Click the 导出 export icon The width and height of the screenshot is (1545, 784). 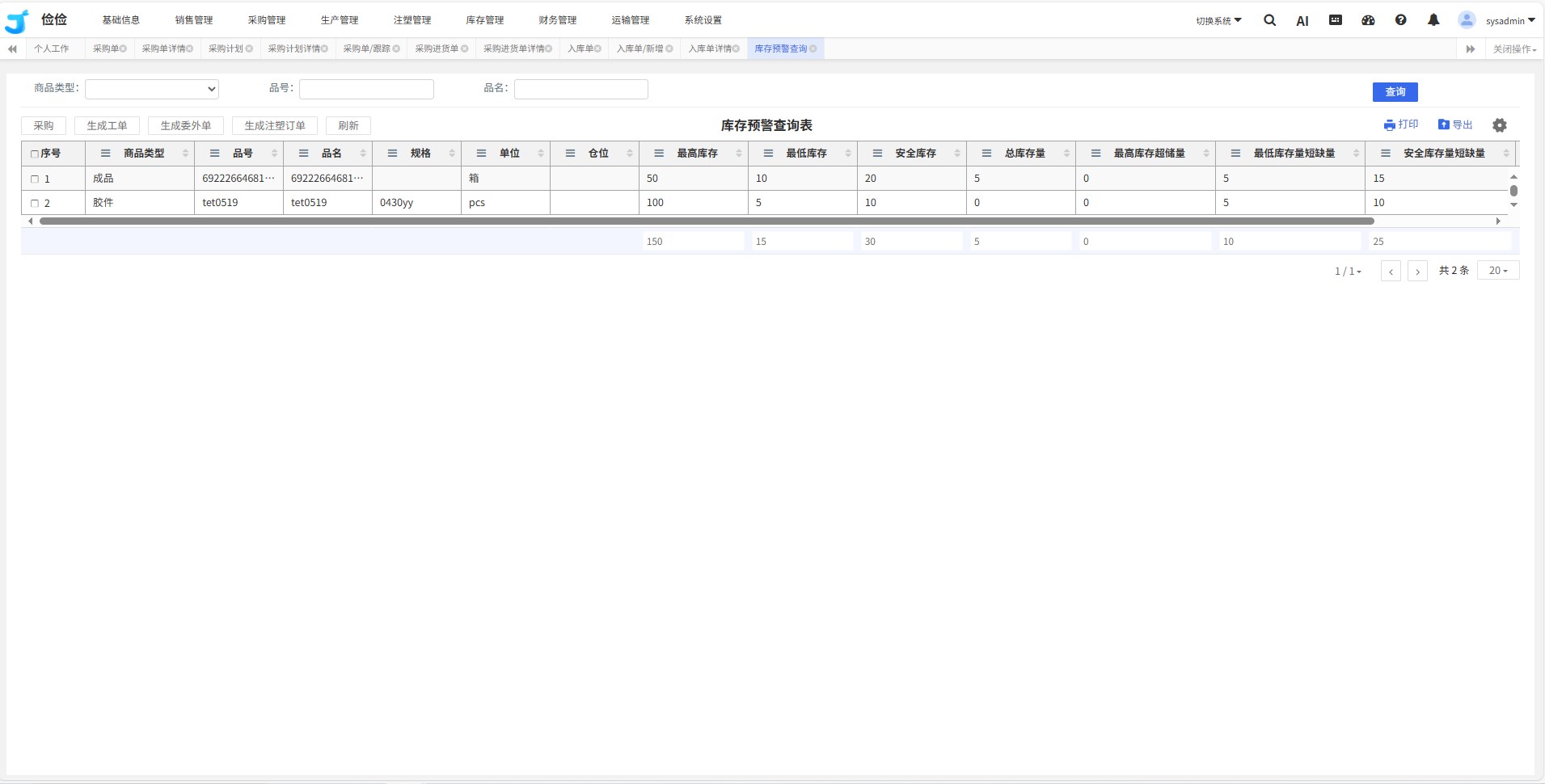pyautogui.click(x=1444, y=124)
